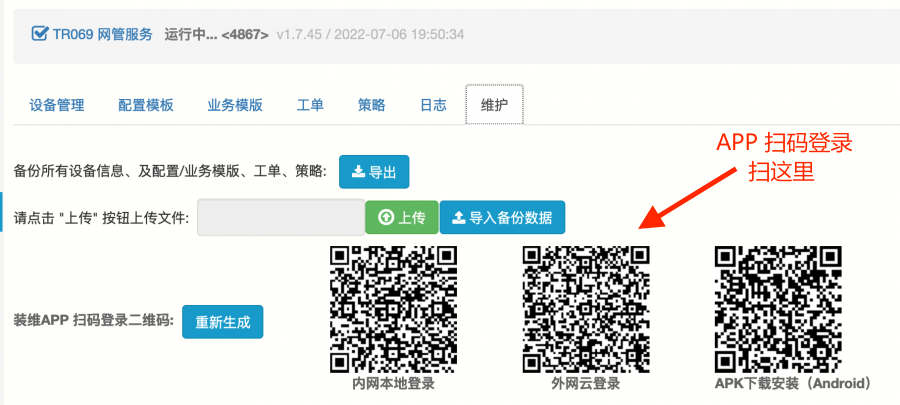Click the 外网云登录 QR code
Image resolution: width=900 pixels, height=405 pixels.
click(586, 308)
